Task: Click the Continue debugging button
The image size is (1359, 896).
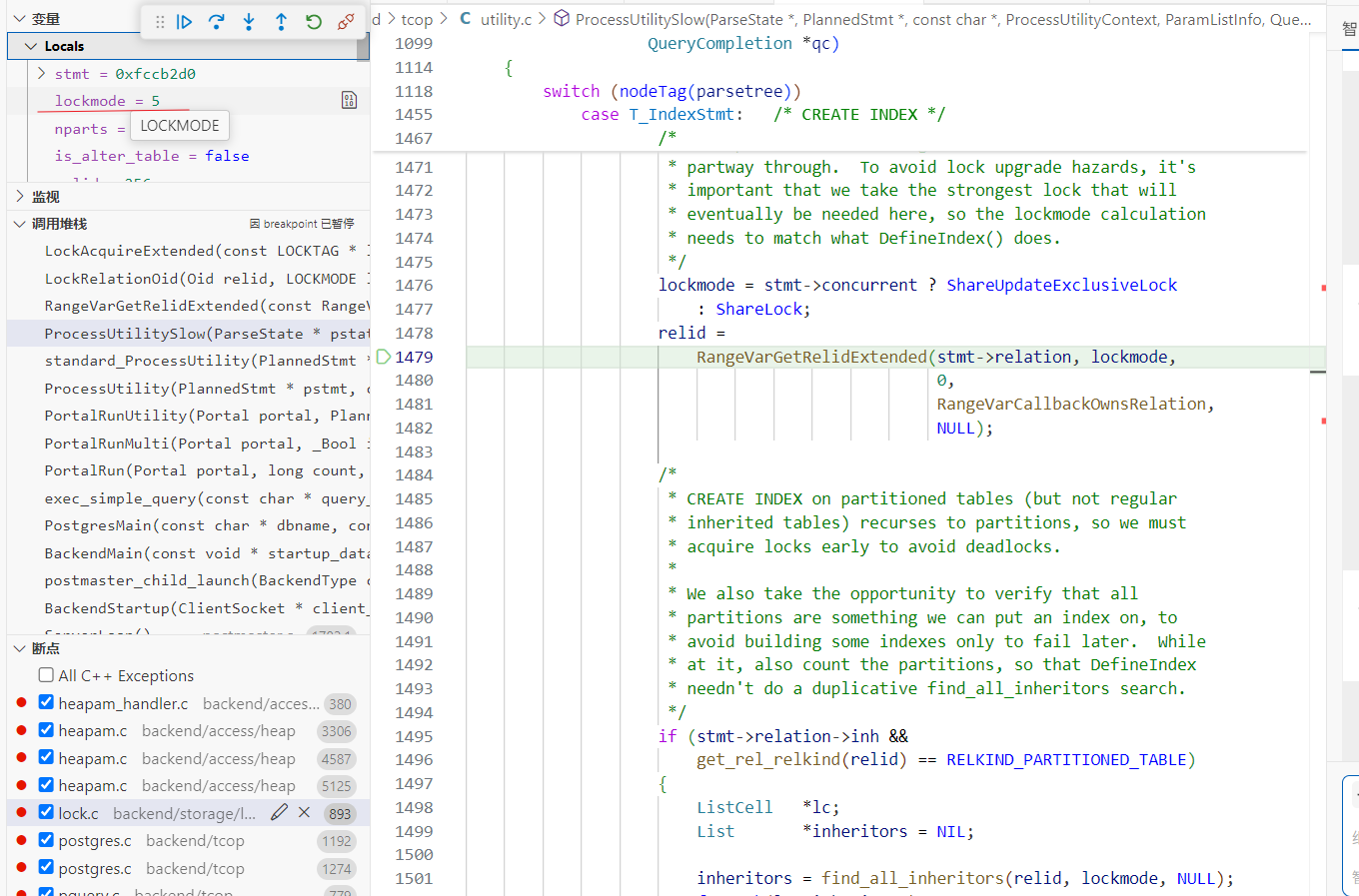Action: click(x=185, y=22)
